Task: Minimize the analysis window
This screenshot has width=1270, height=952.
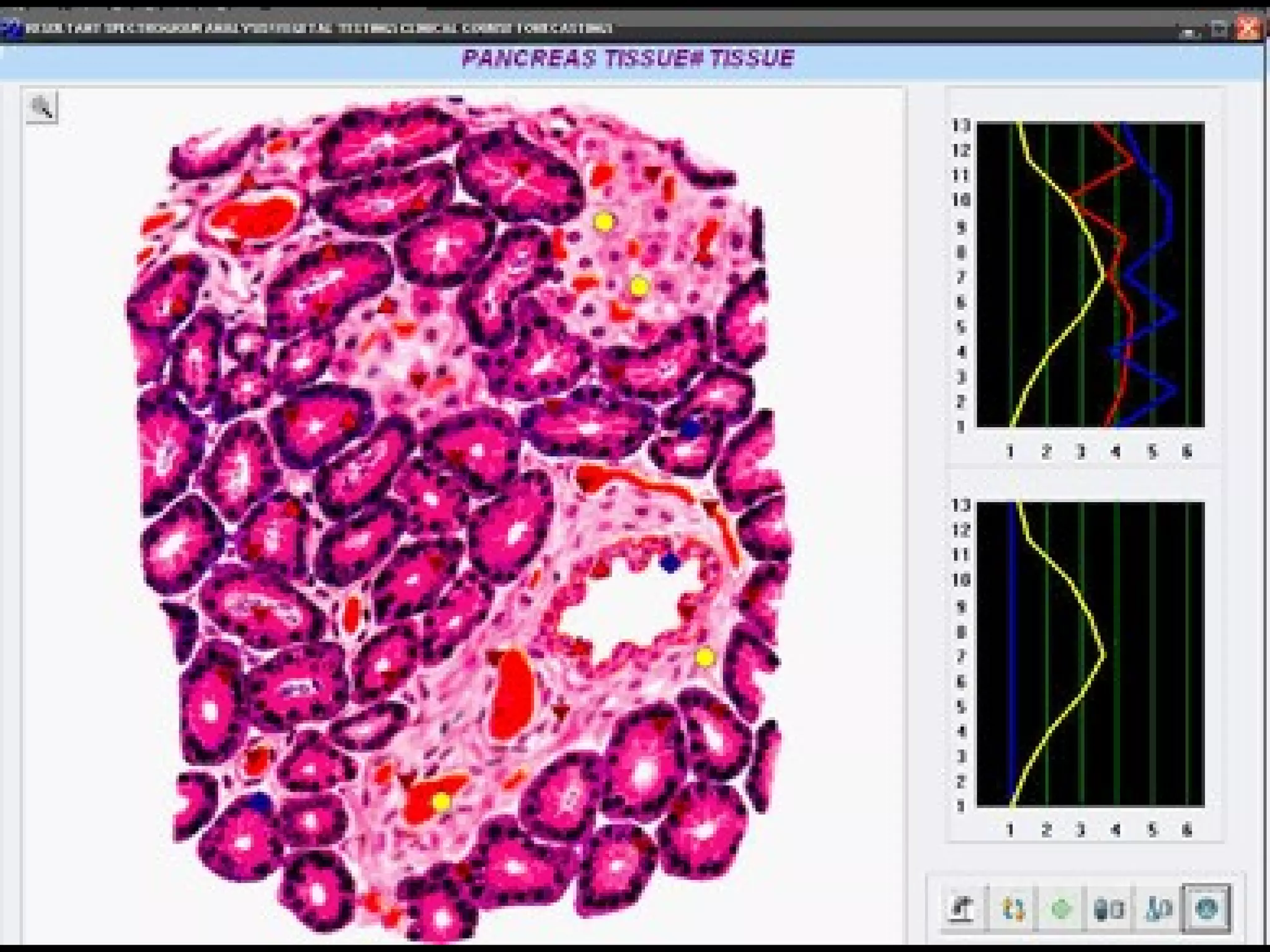Action: pyautogui.click(x=1189, y=30)
